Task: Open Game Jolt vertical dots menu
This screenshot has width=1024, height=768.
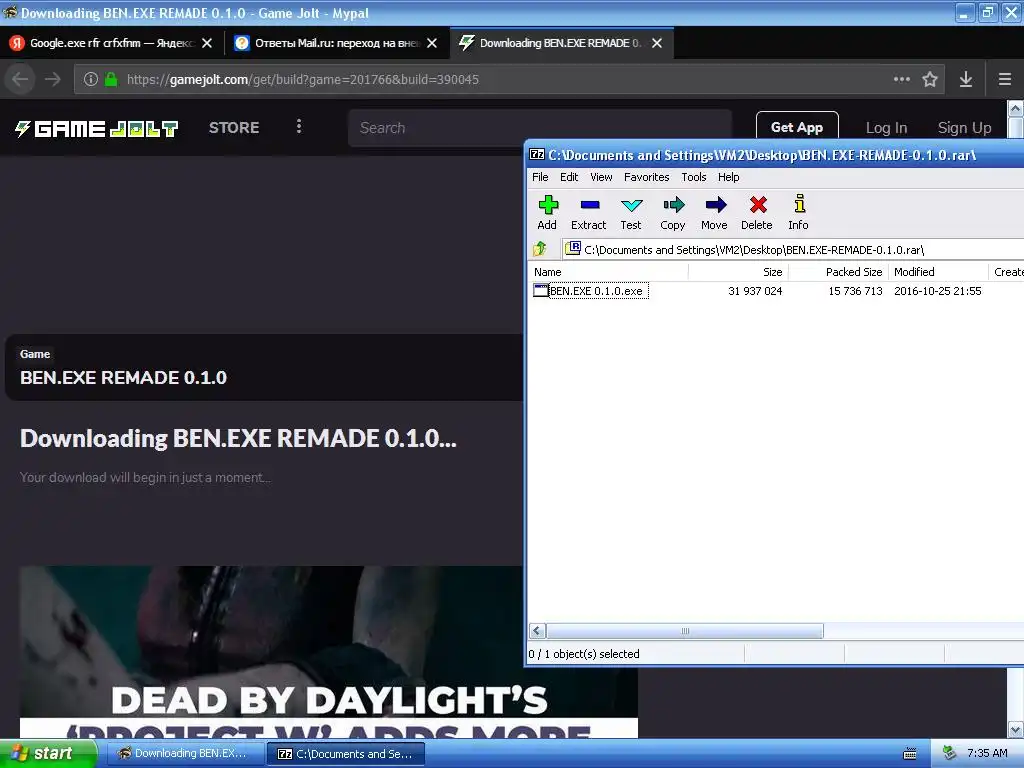Action: [299, 126]
